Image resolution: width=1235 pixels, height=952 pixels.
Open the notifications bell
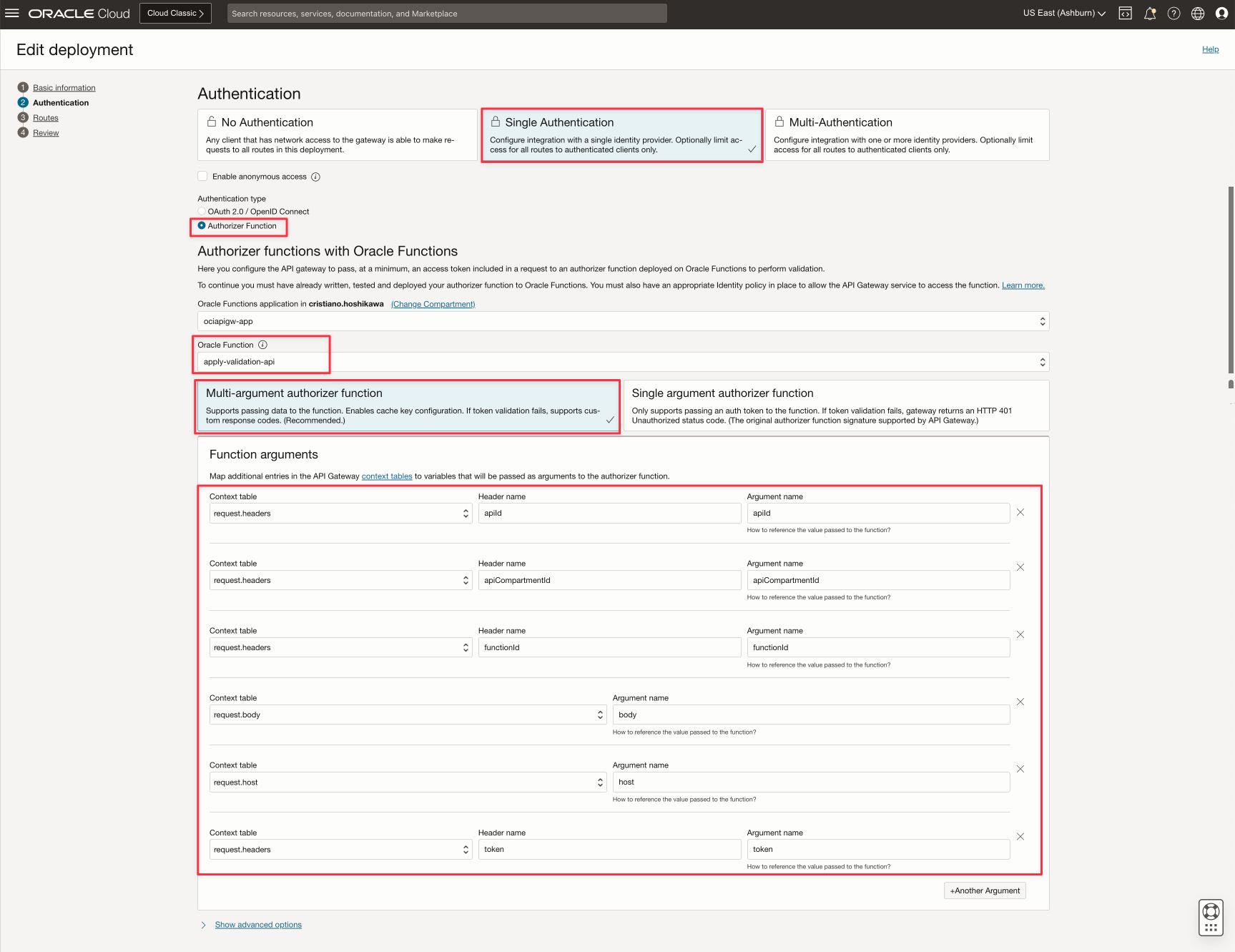[x=1149, y=14]
